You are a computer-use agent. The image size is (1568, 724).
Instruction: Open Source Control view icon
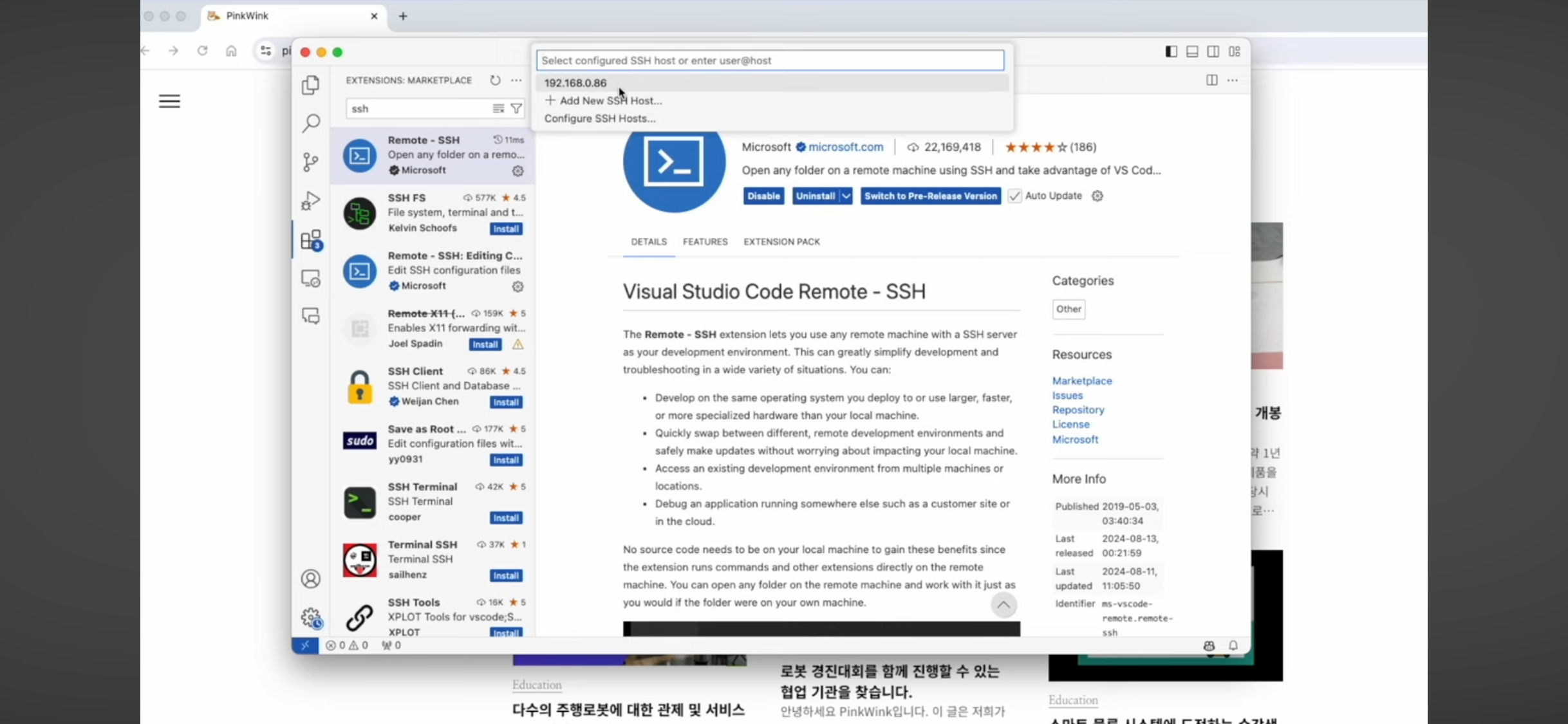[x=311, y=162]
